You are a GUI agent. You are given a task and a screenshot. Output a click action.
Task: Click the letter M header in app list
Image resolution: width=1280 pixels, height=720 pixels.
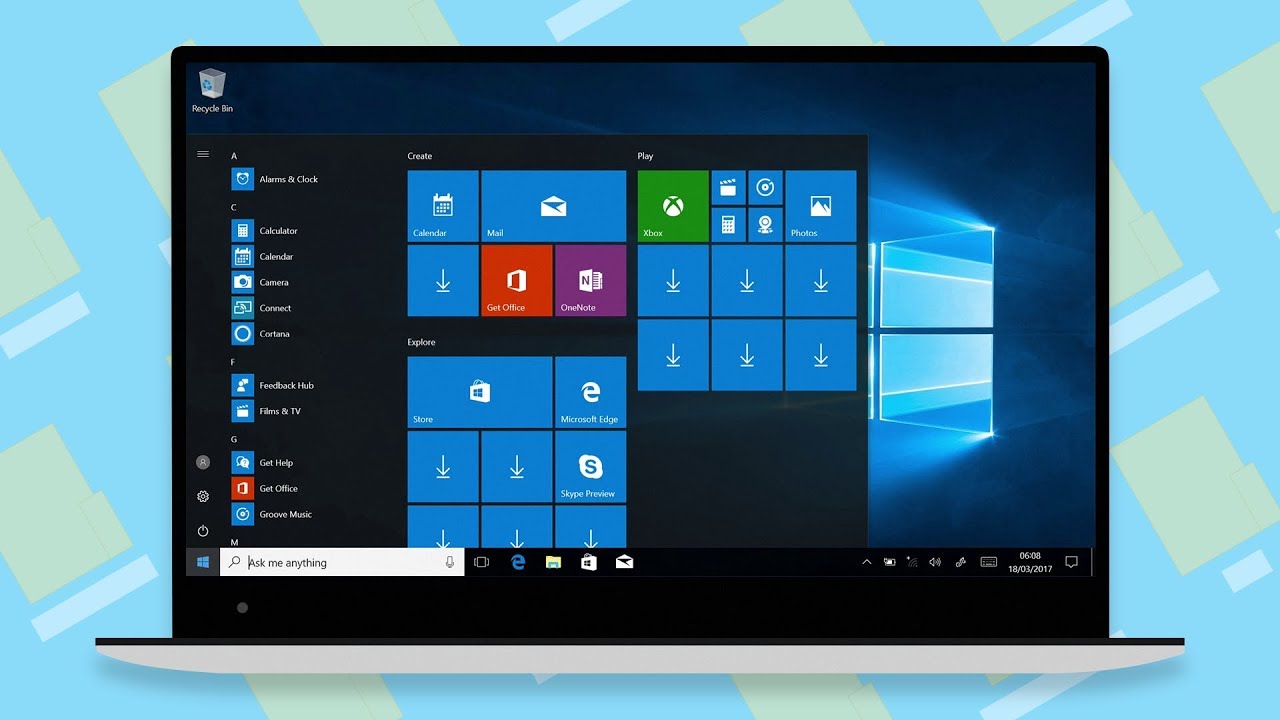point(234,542)
